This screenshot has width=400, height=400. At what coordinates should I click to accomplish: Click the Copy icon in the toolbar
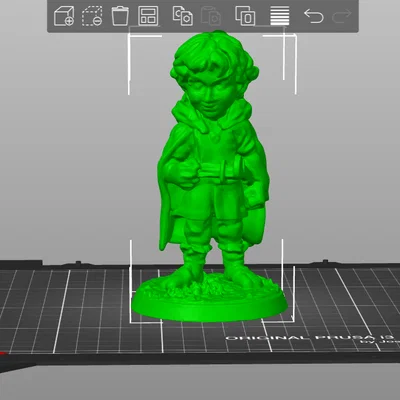[x=183, y=16]
